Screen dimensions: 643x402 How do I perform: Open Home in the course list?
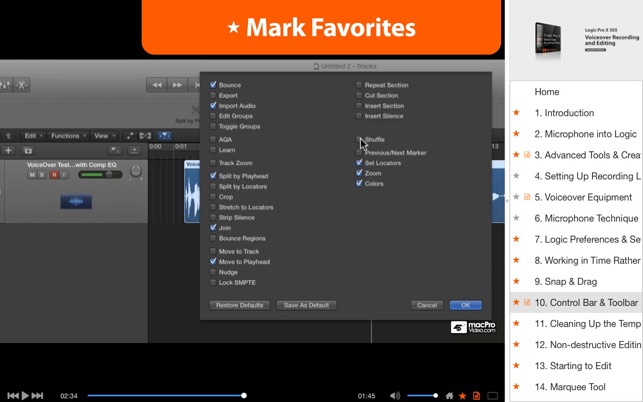coord(576,92)
